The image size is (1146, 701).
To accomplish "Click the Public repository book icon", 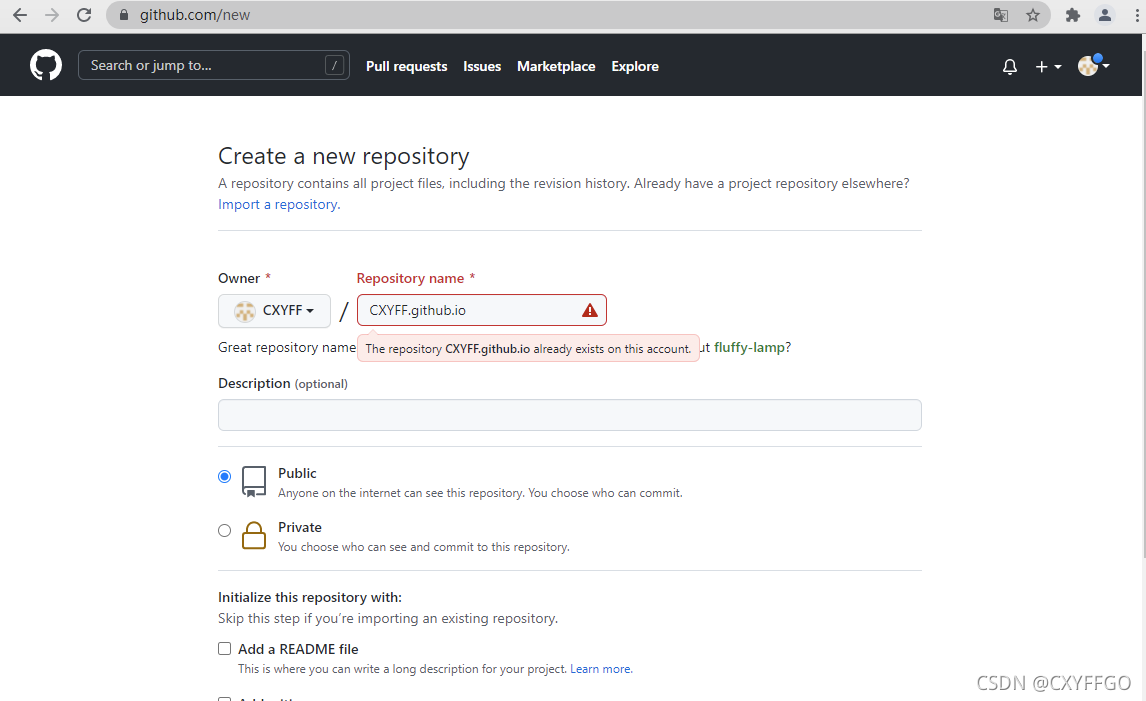I will pyautogui.click(x=254, y=481).
